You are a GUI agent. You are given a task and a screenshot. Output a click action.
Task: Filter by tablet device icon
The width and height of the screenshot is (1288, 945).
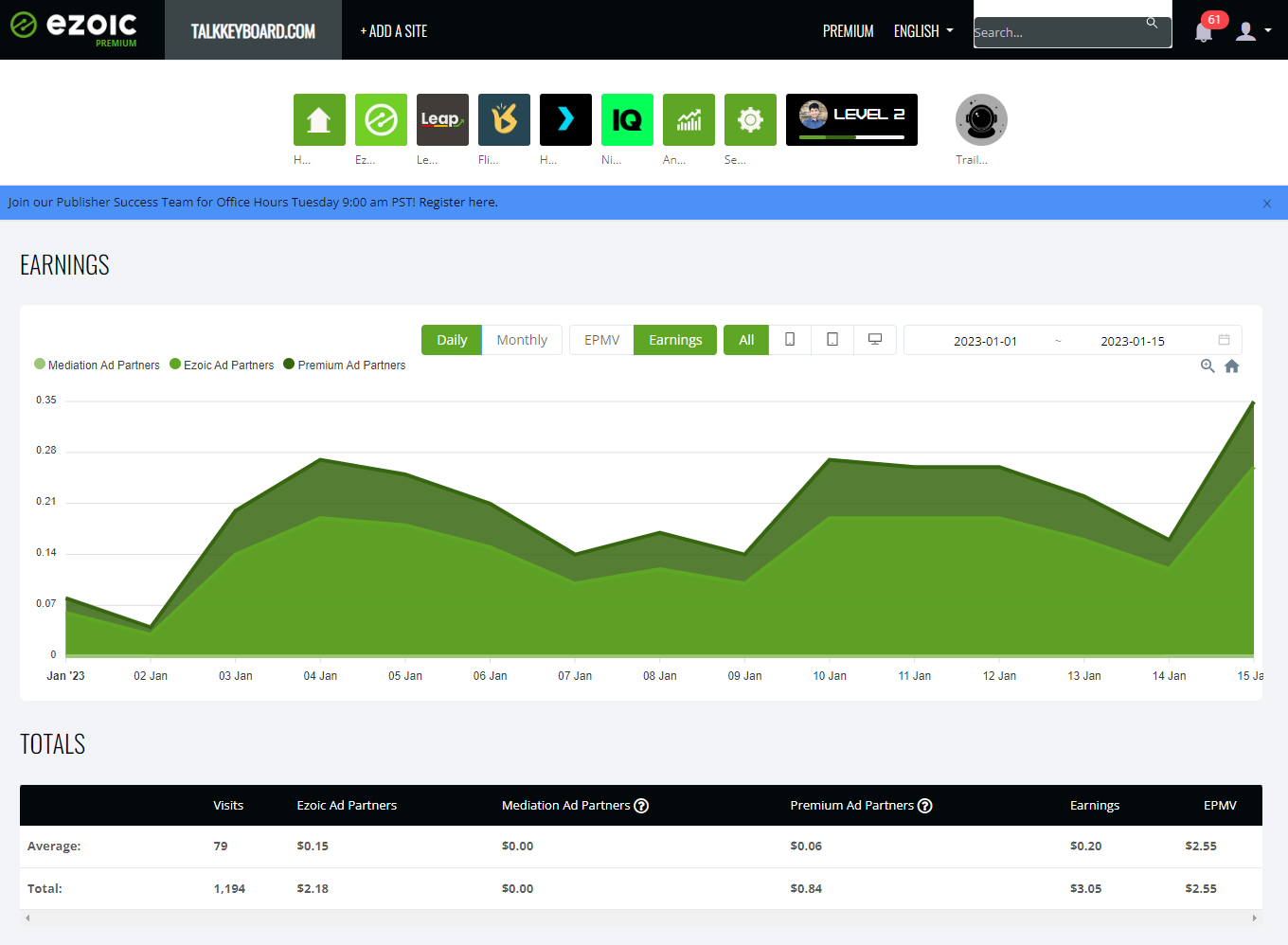pos(832,340)
